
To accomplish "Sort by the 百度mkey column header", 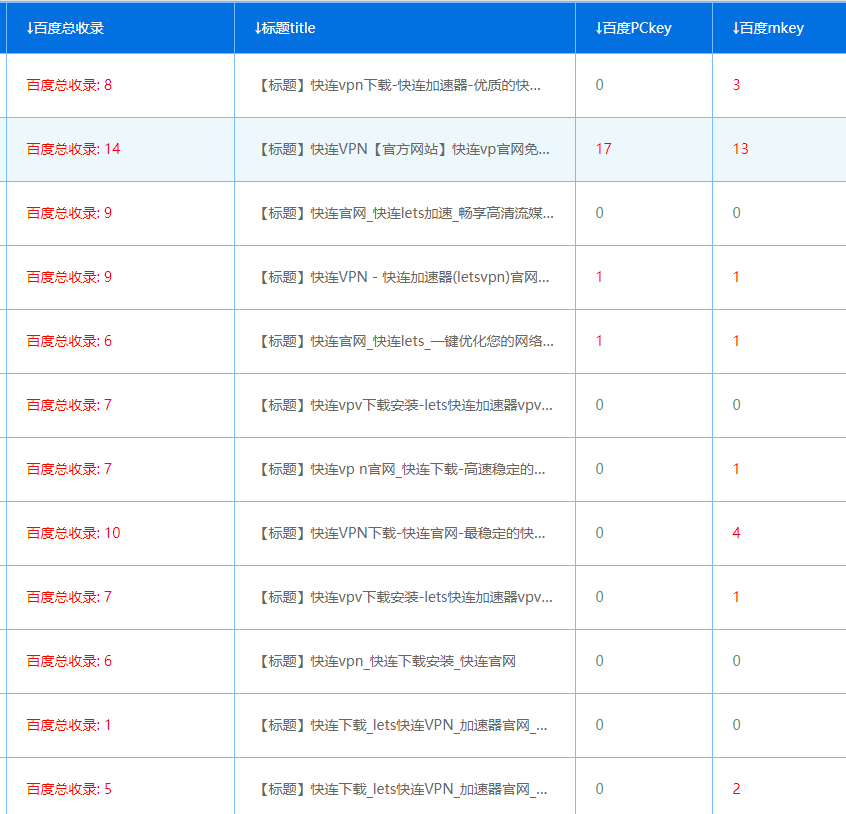I will (x=768, y=28).
